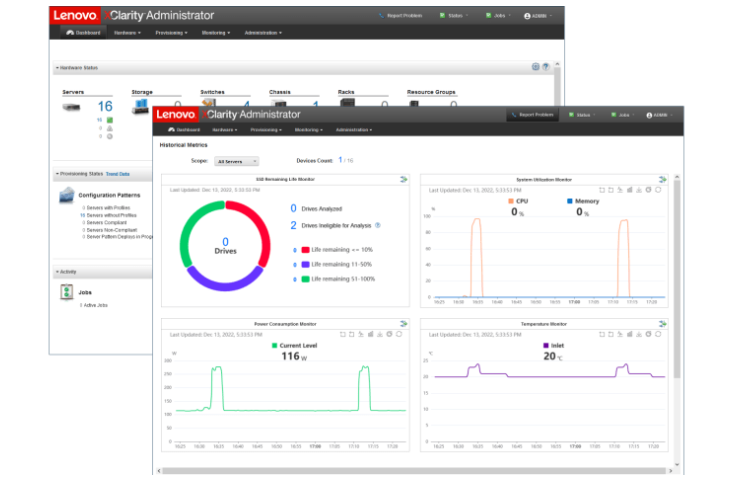The height and width of the screenshot is (484, 738).
Task: Click the 16 servers count link
Action: click(x=105, y=106)
